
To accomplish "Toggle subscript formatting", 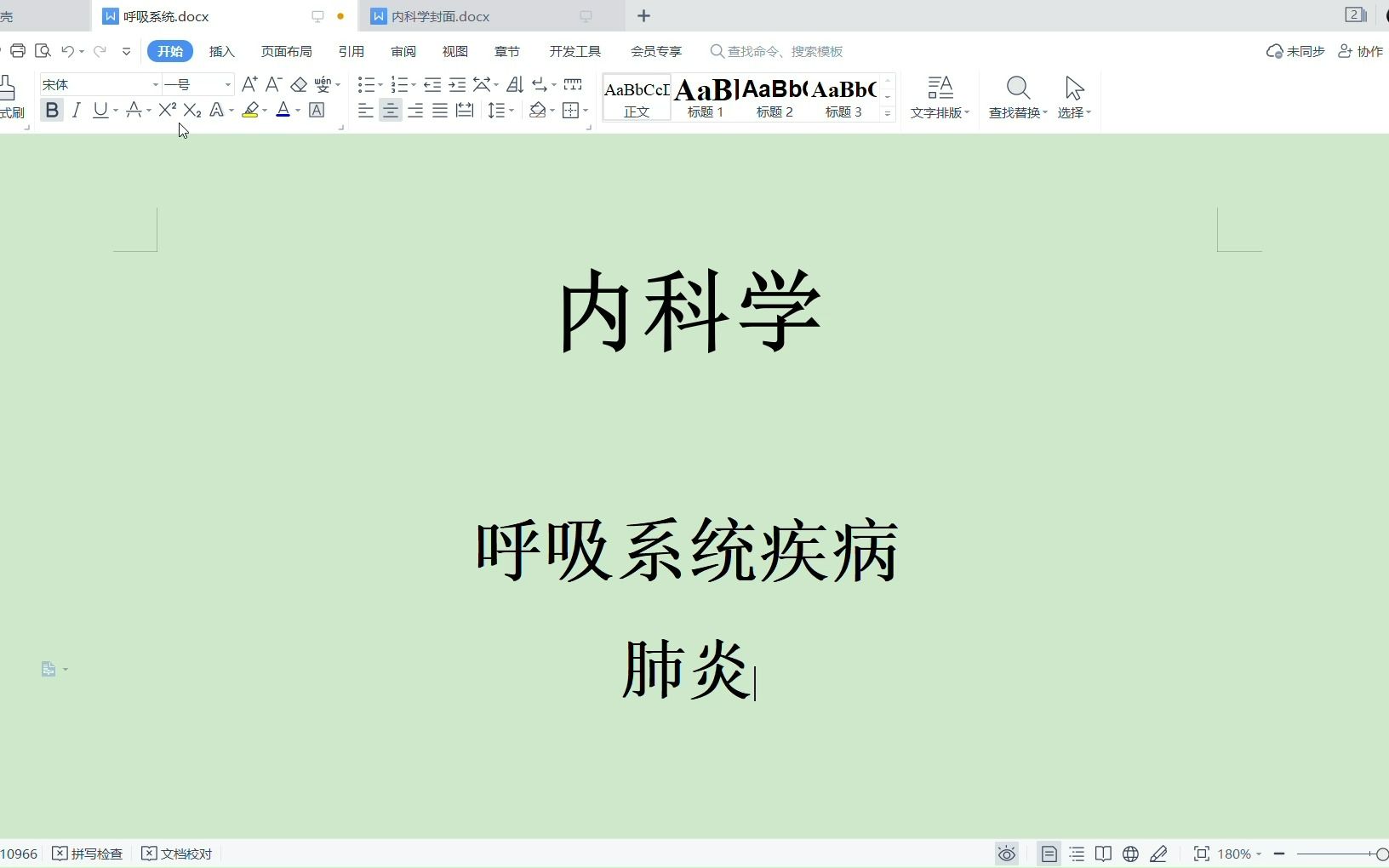I will point(192,111).
